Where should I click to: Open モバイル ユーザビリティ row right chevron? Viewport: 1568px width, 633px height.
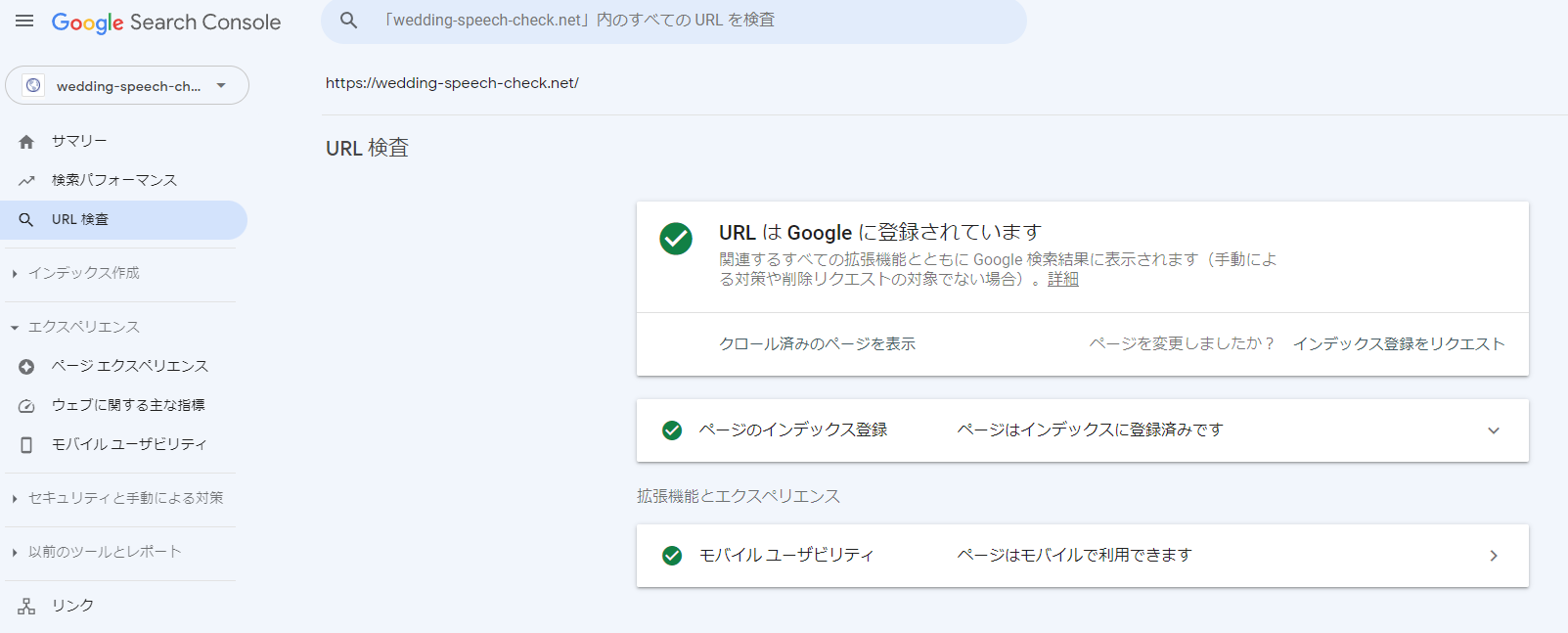[1494, 556]
